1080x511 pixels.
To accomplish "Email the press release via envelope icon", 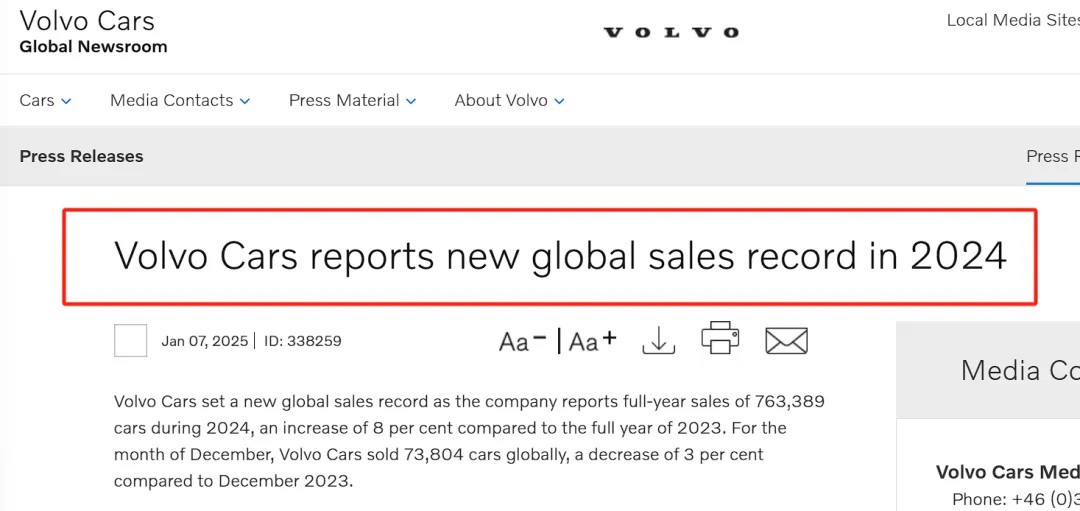I will pyautogui.click(x=786, y=341).
